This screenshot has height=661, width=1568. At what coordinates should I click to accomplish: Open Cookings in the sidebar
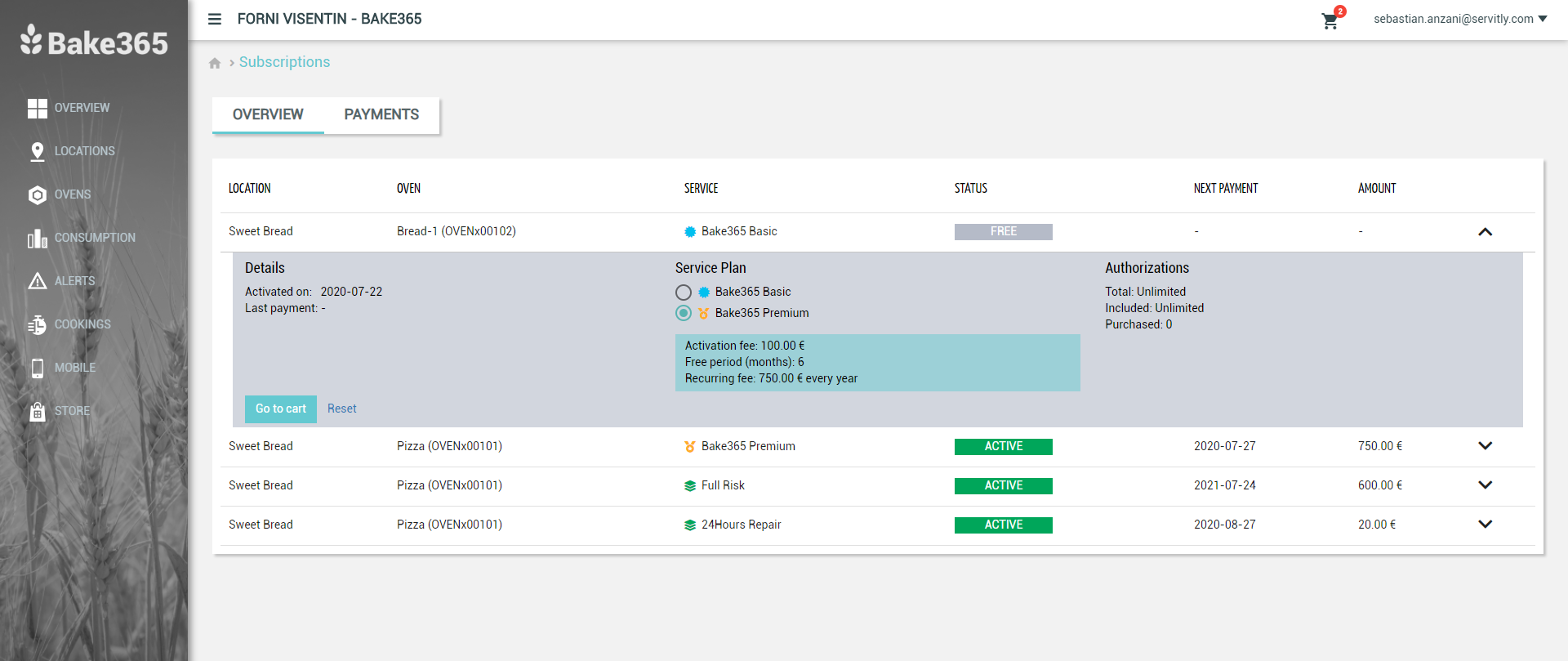(x=82, y=324)
